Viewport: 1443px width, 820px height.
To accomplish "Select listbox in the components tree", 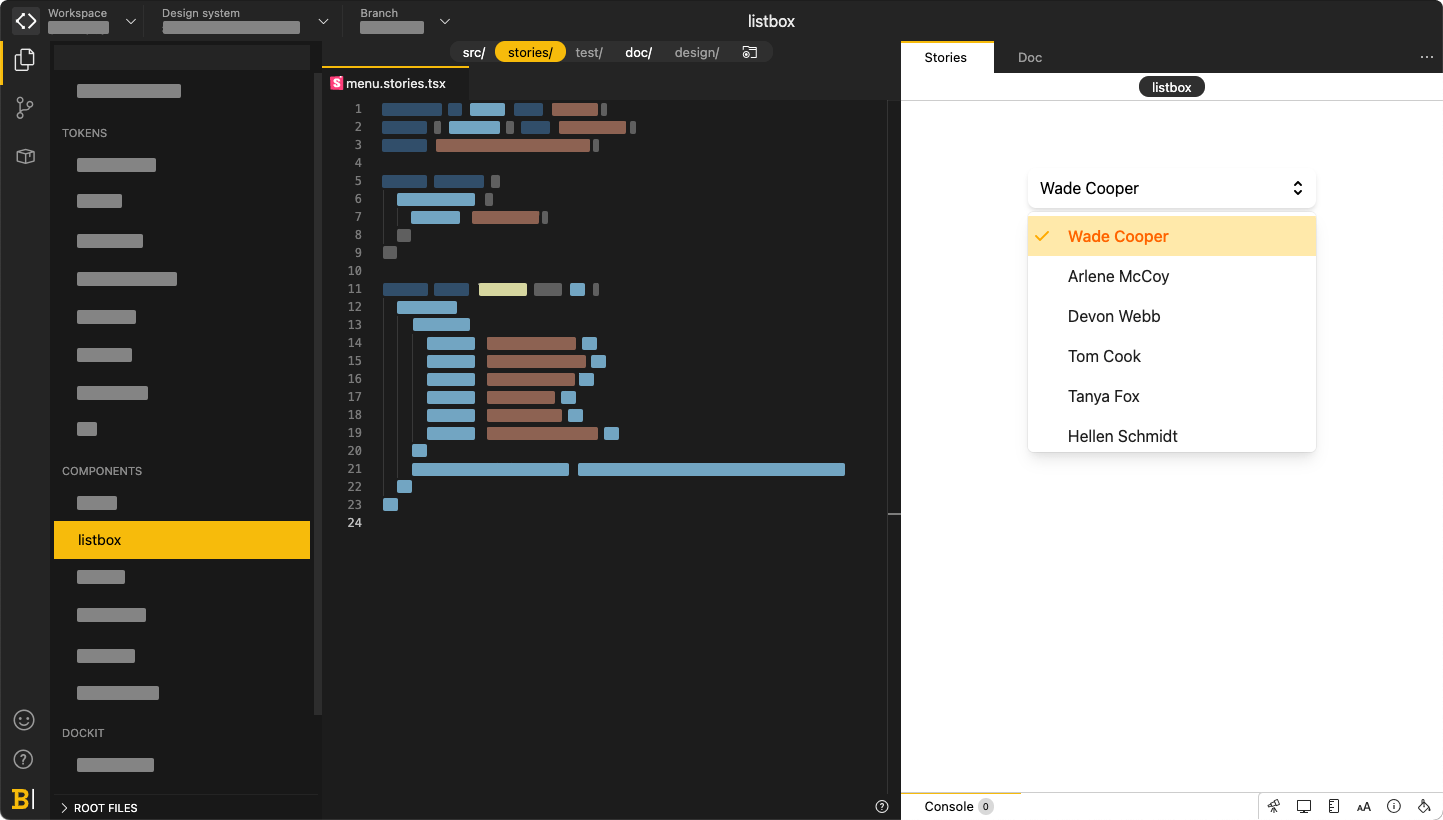I will tap(182, 540).
